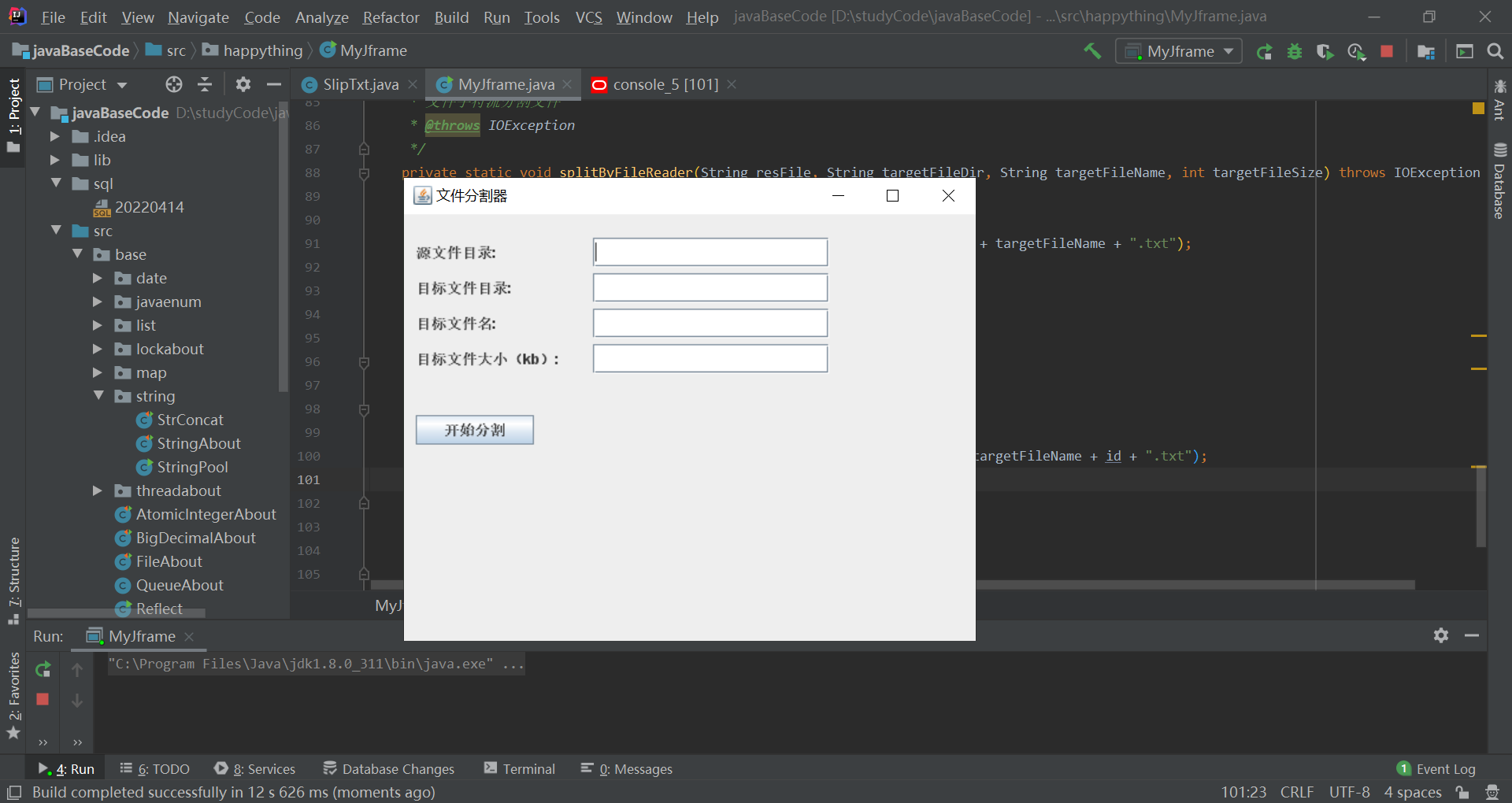Click the UTF-8 encoding in status bar
Viewport: 1512px width, 803px height.
pyautogui.click(x=1349, y=792)
